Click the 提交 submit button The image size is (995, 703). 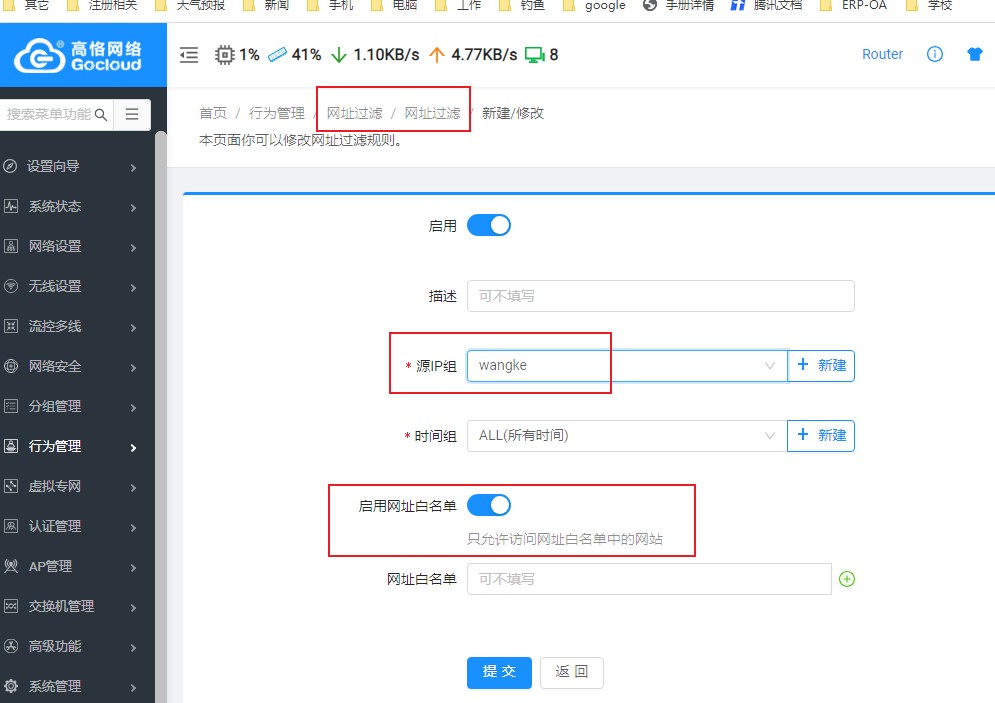tap(499, 672)
